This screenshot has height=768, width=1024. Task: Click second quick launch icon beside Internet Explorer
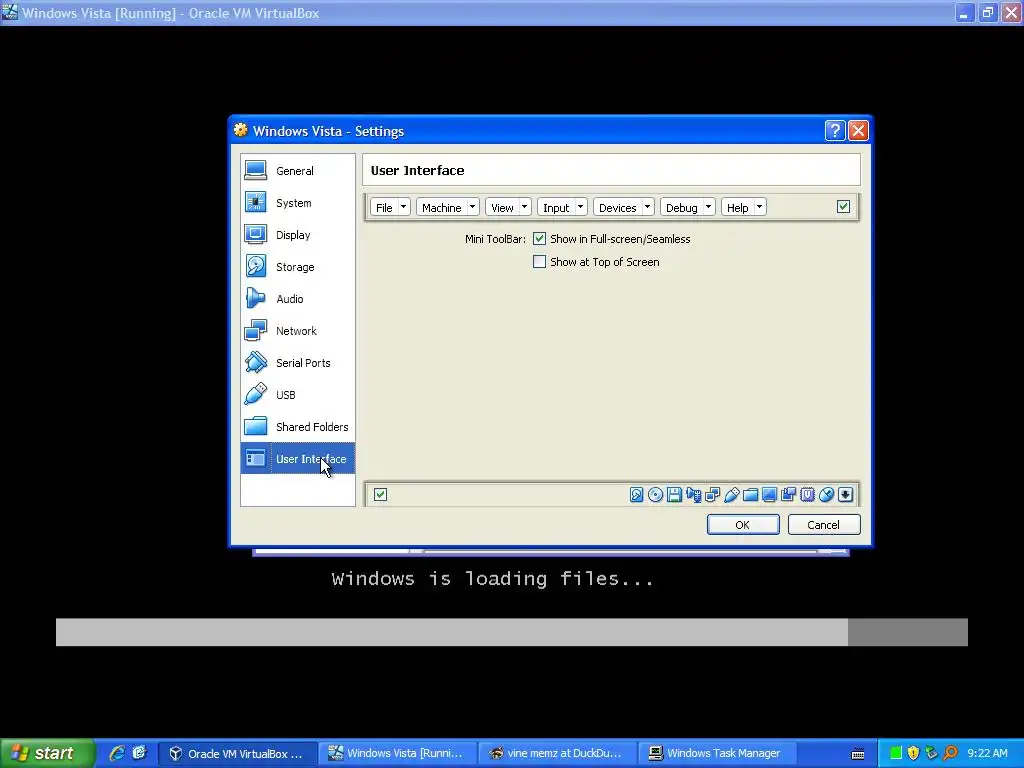pos(139,753)
